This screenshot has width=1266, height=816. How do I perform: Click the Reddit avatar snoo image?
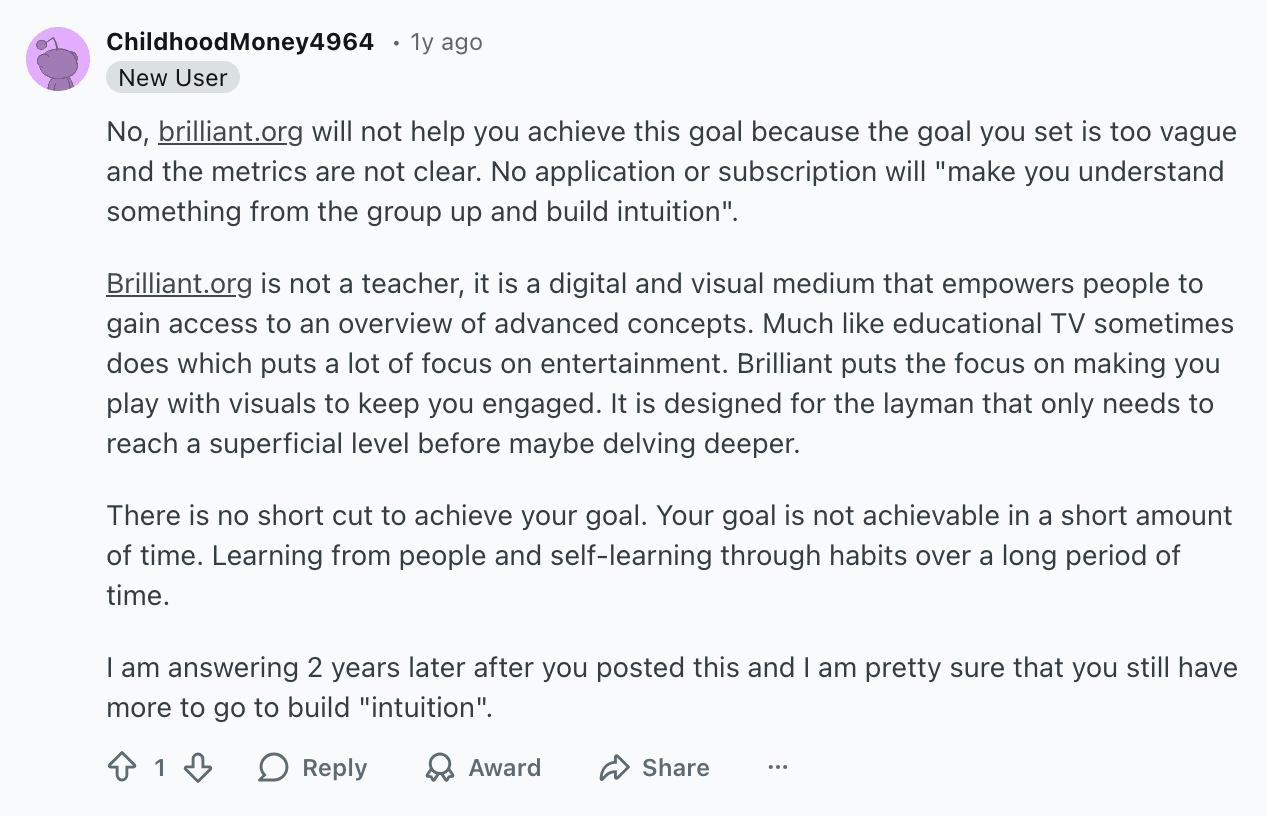tap(57, 59)
